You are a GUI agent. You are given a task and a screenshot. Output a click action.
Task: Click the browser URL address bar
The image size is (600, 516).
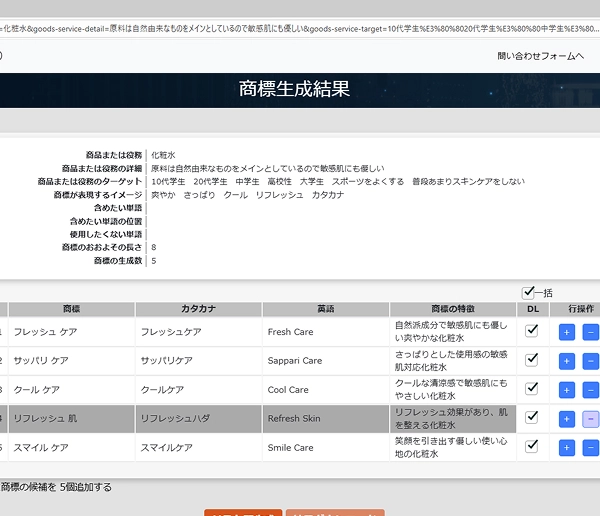[x=300, y=8]
